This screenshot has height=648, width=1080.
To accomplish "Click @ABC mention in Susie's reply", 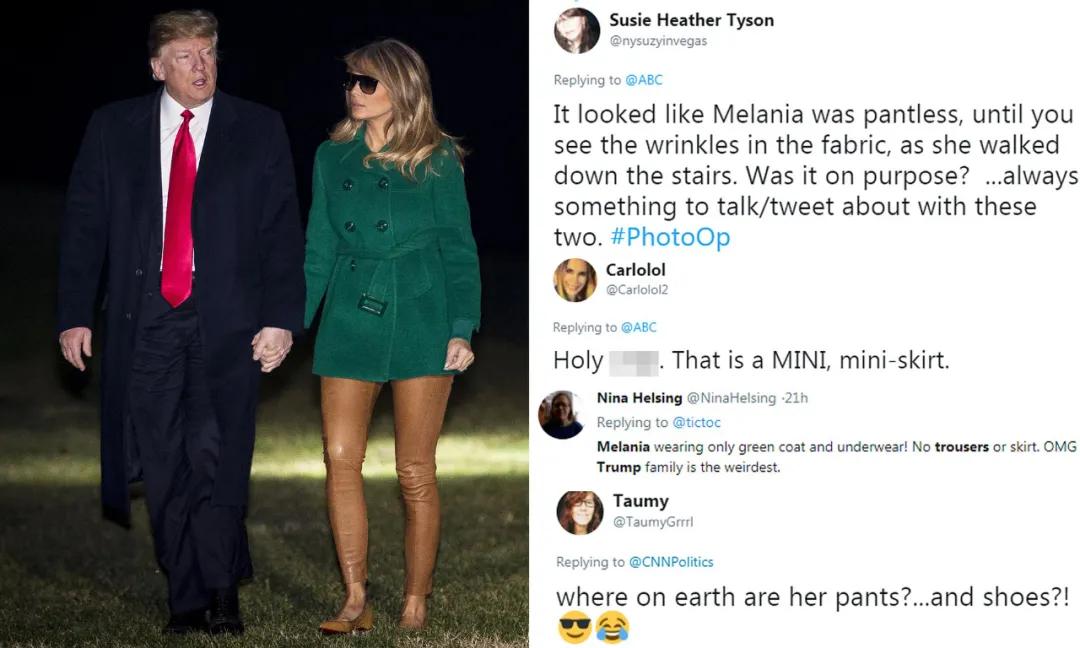I will point(644,80).
